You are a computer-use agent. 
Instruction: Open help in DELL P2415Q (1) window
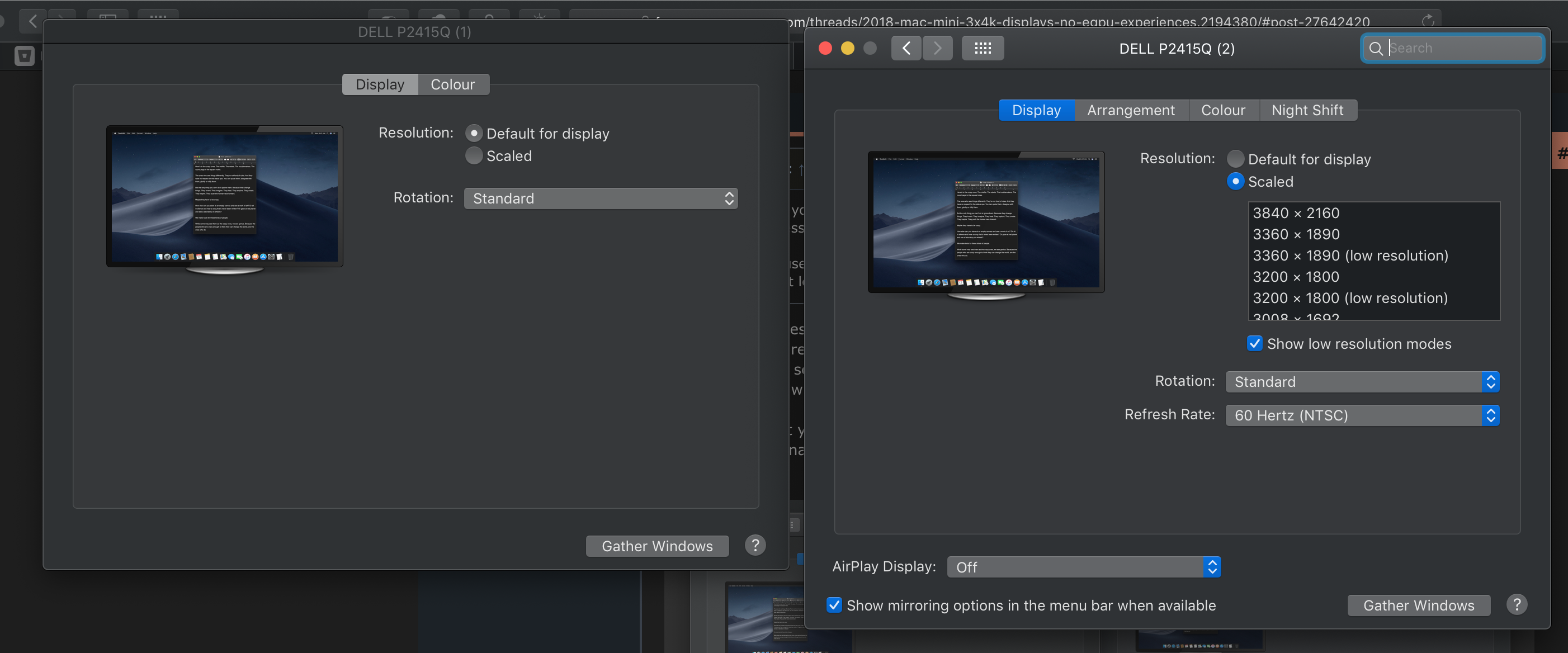755,545
